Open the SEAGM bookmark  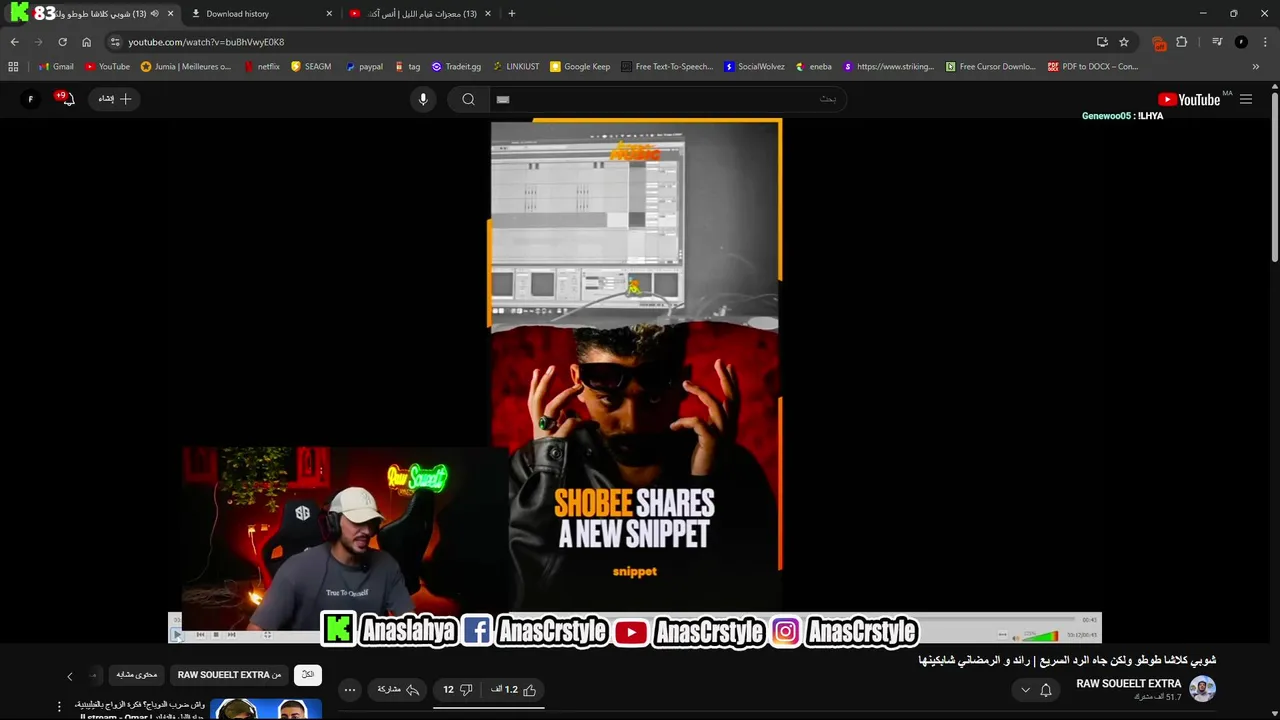tap(311, 67)
